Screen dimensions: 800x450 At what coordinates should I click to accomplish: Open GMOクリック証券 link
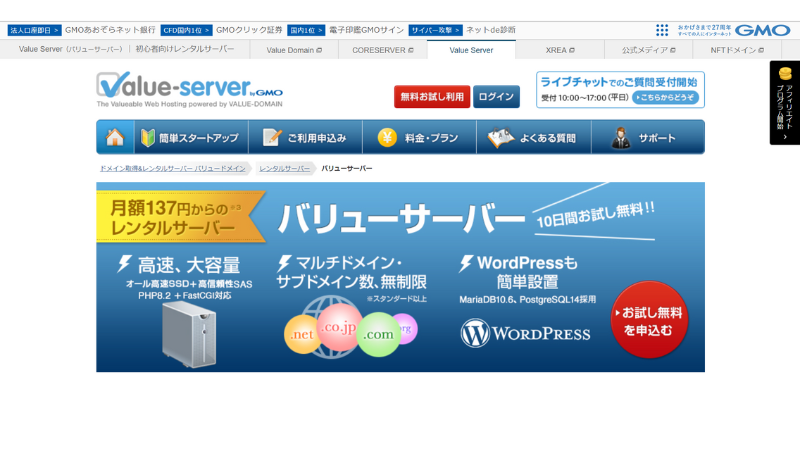(249, 30)
